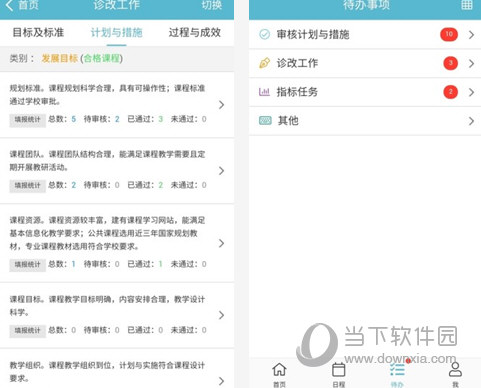
Task: Click 待审核: 2 in 规划标准 row
Action: (x=102, y=119)
